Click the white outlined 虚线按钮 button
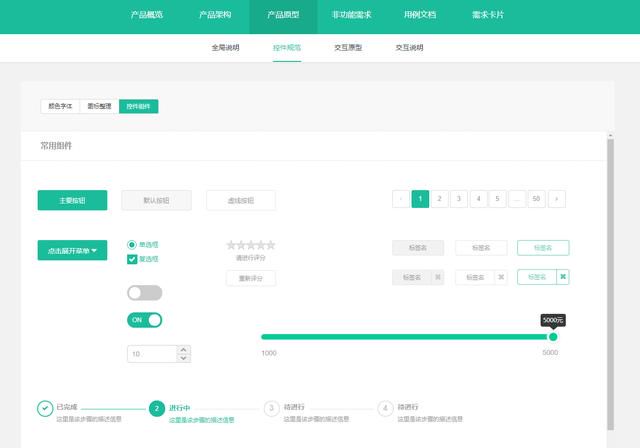The width and height of the screenshot is (640, 448). click(x=241, y=200)
